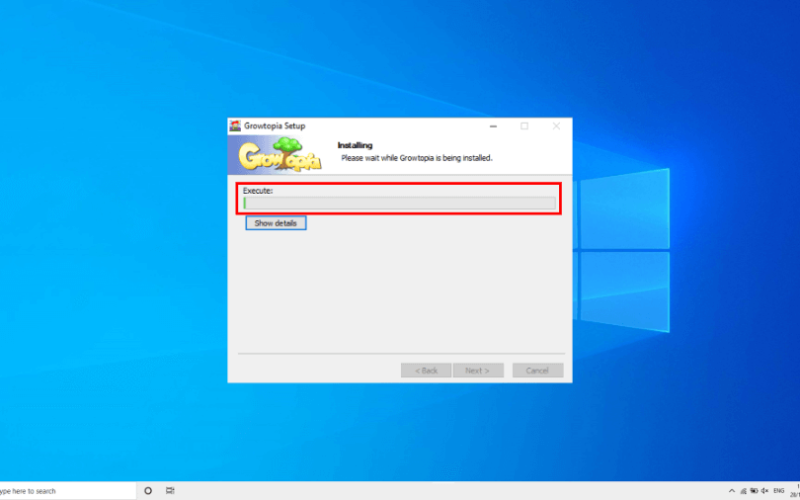Click the 'Execute:' status label
This screenshot has width=800, height=500.
[258, 191]
